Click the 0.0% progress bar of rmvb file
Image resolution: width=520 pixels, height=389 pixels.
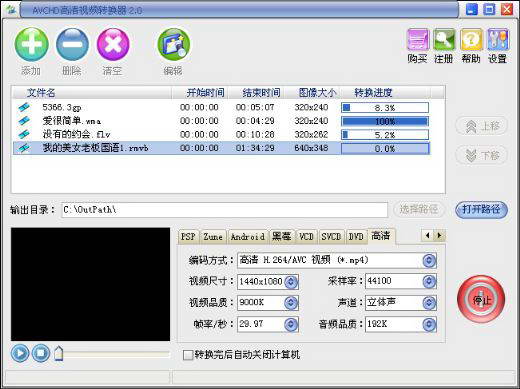pos(385,149)
